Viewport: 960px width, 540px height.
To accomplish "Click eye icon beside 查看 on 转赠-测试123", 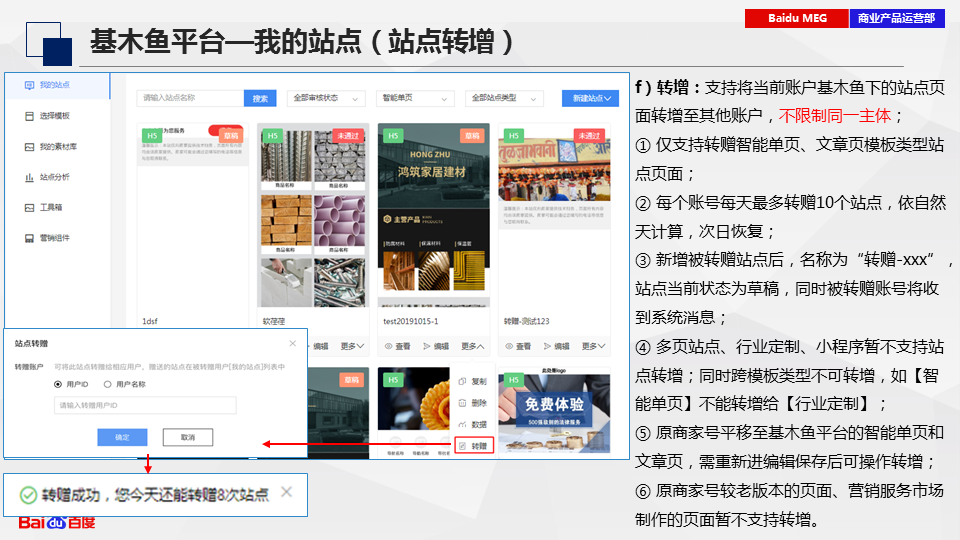I will [509, 346].
